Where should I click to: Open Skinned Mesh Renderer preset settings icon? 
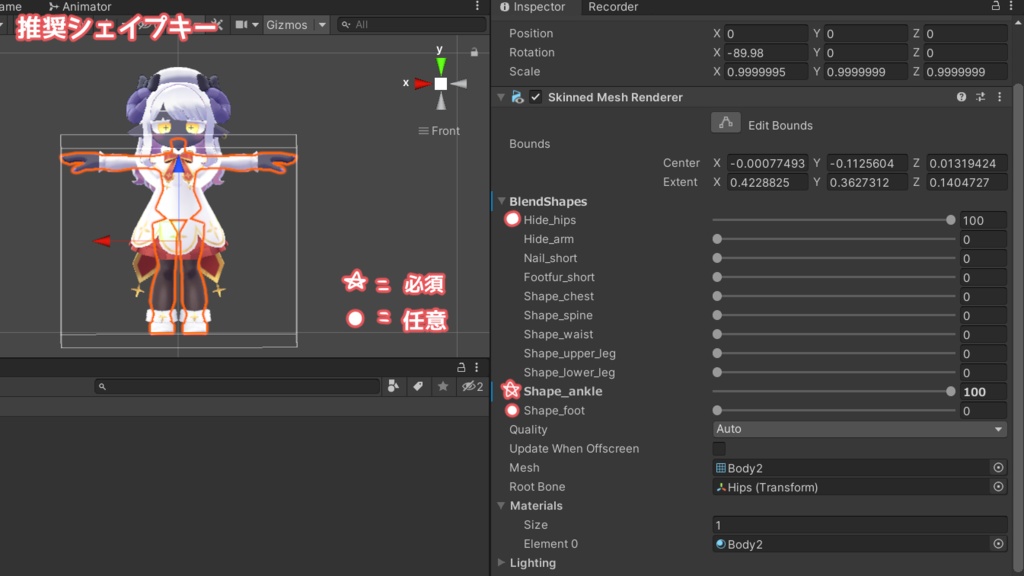pyautogui.click(x=980, y=97)
